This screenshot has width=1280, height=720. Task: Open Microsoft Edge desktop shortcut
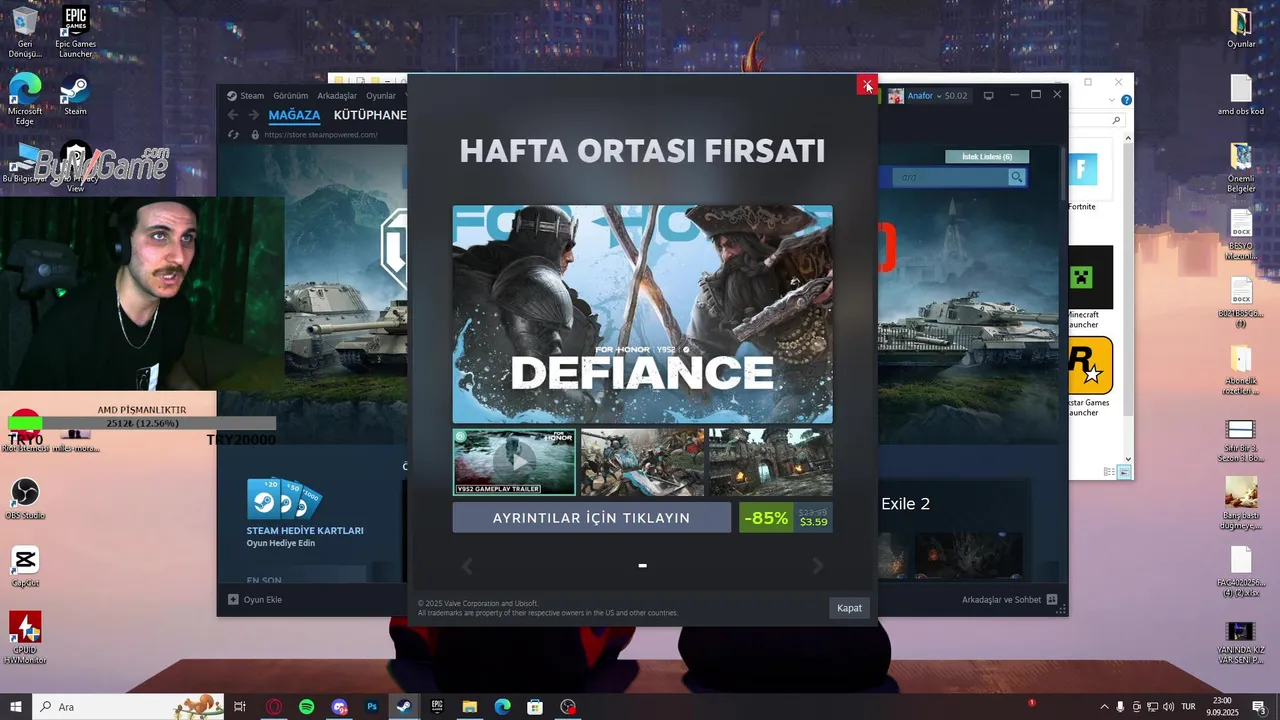25,99
